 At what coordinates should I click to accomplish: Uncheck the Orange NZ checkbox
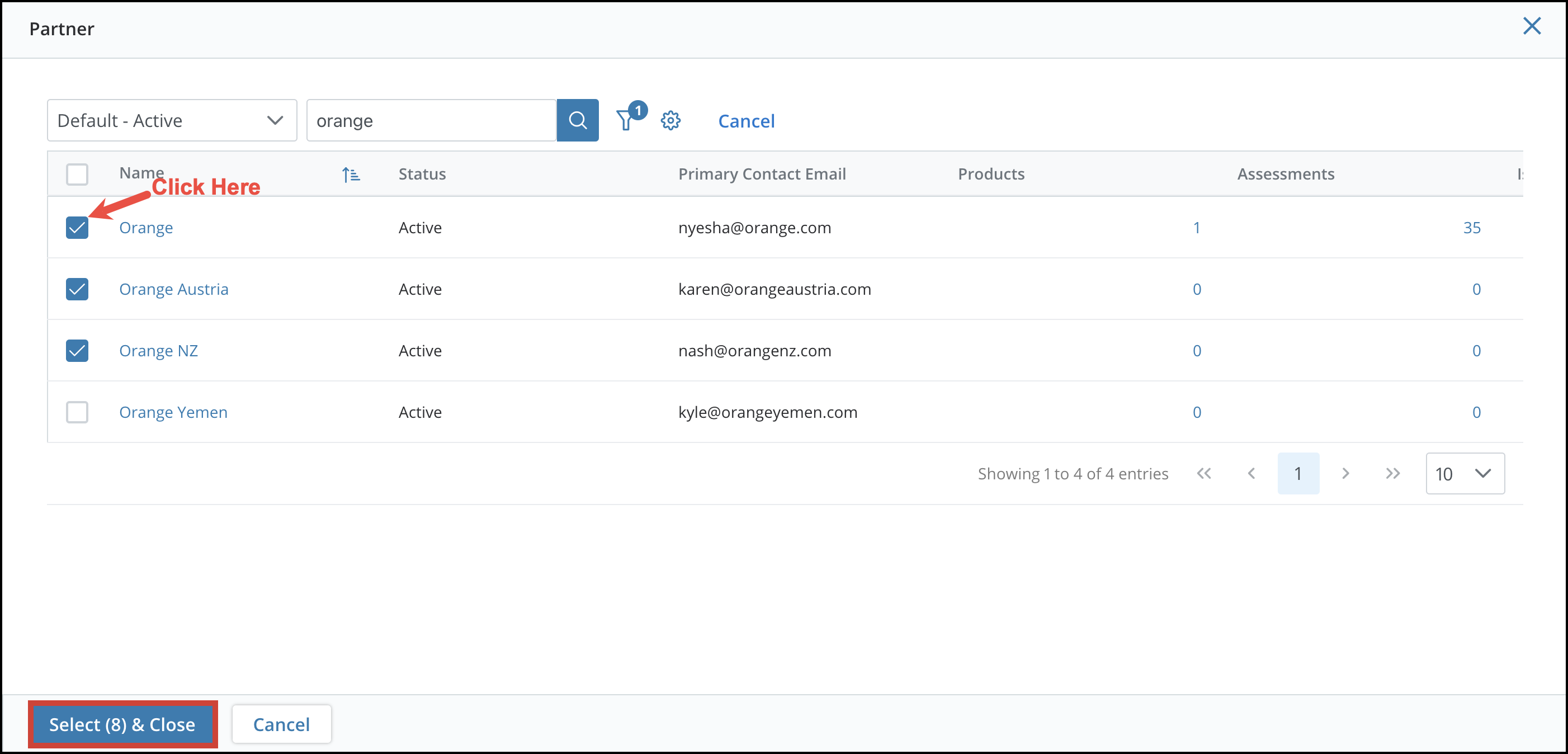(x=77, y=351)
